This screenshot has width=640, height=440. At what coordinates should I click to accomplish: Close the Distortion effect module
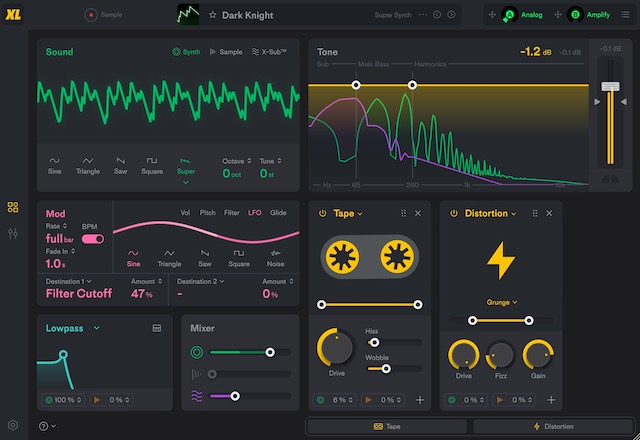pos(549,213)
